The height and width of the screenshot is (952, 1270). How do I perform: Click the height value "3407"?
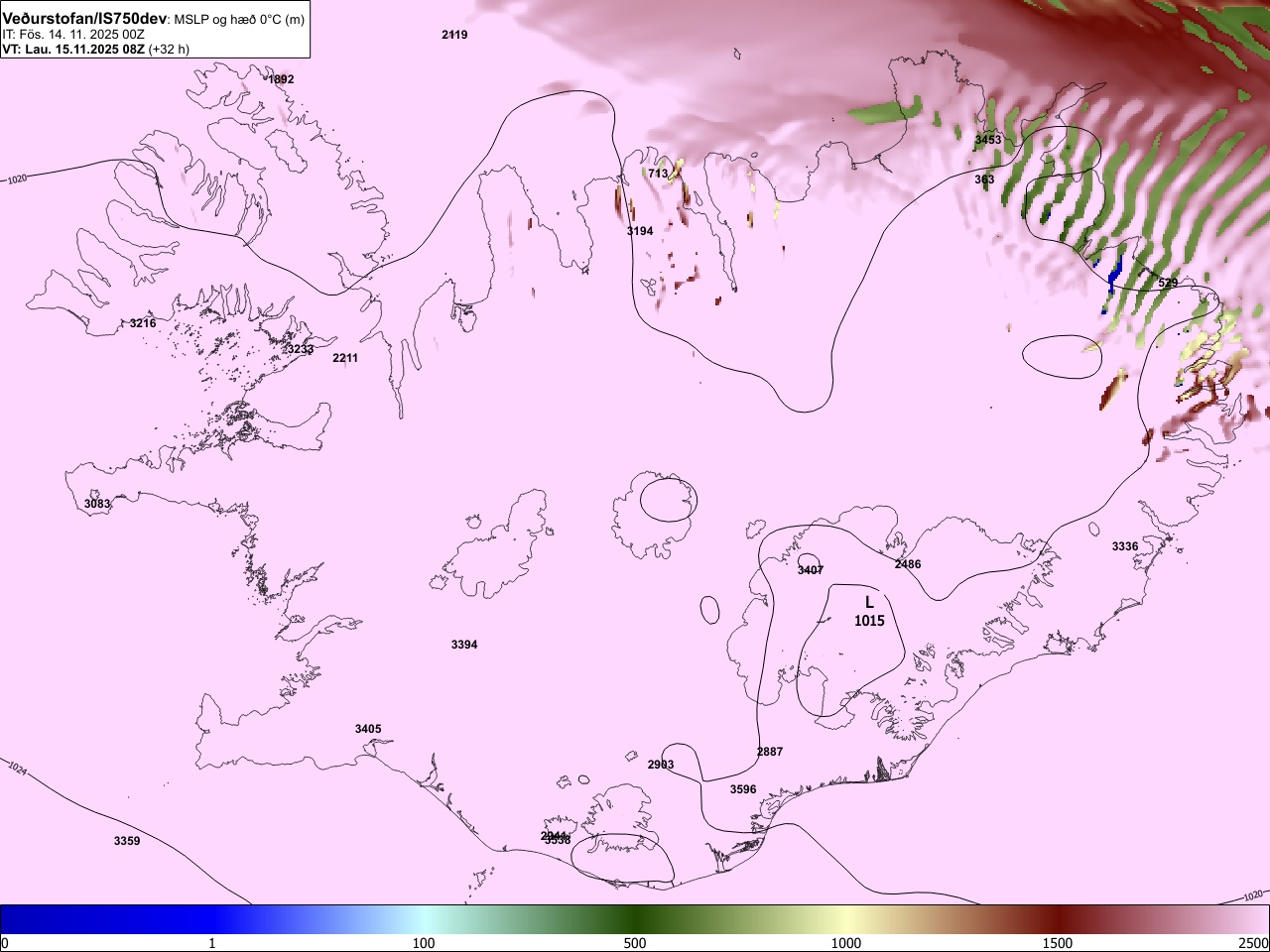click(811, 570)
